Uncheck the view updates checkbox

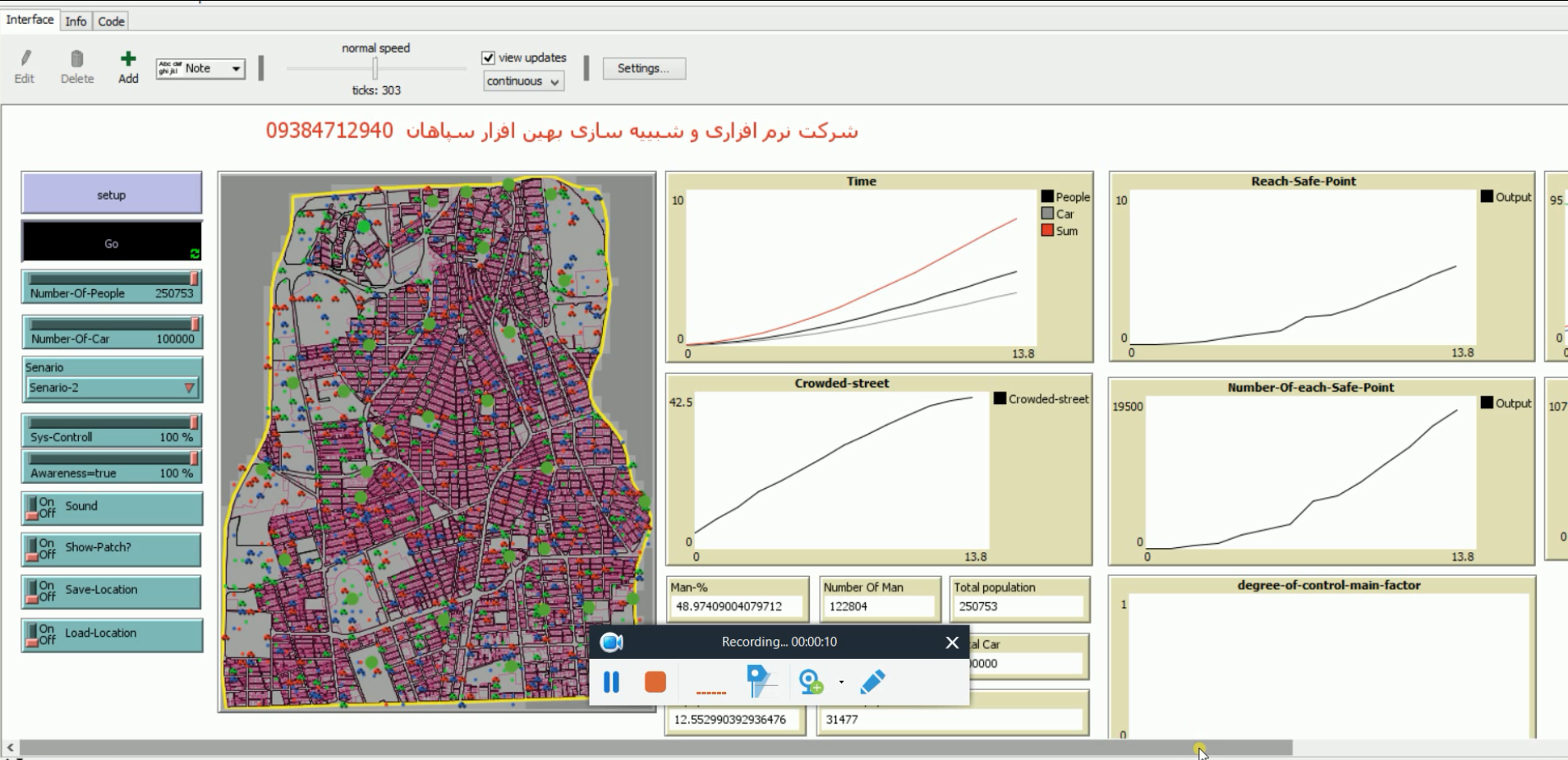tap(489, 58)
